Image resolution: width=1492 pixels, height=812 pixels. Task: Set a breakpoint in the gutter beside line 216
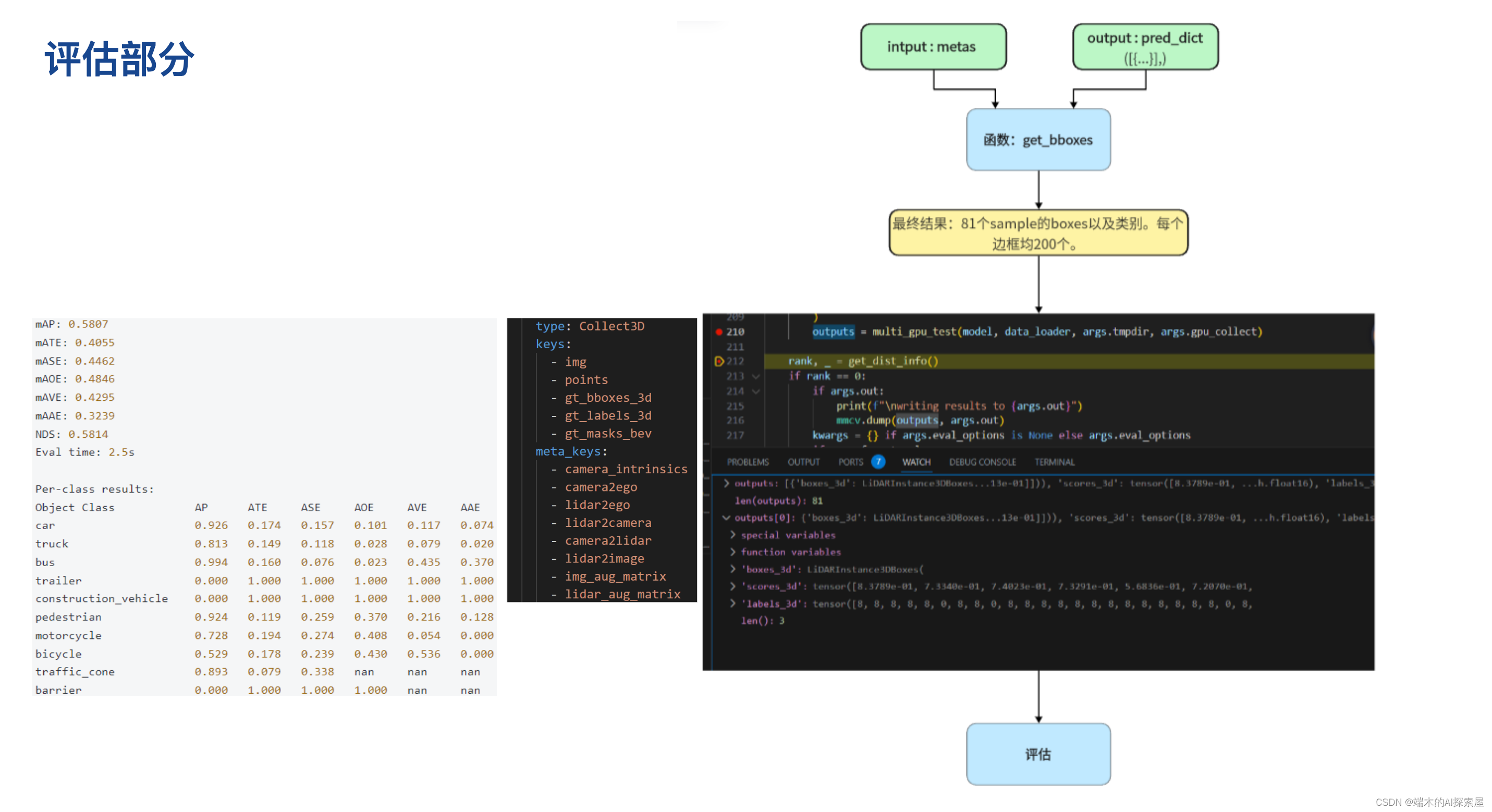tap(718, 421)
